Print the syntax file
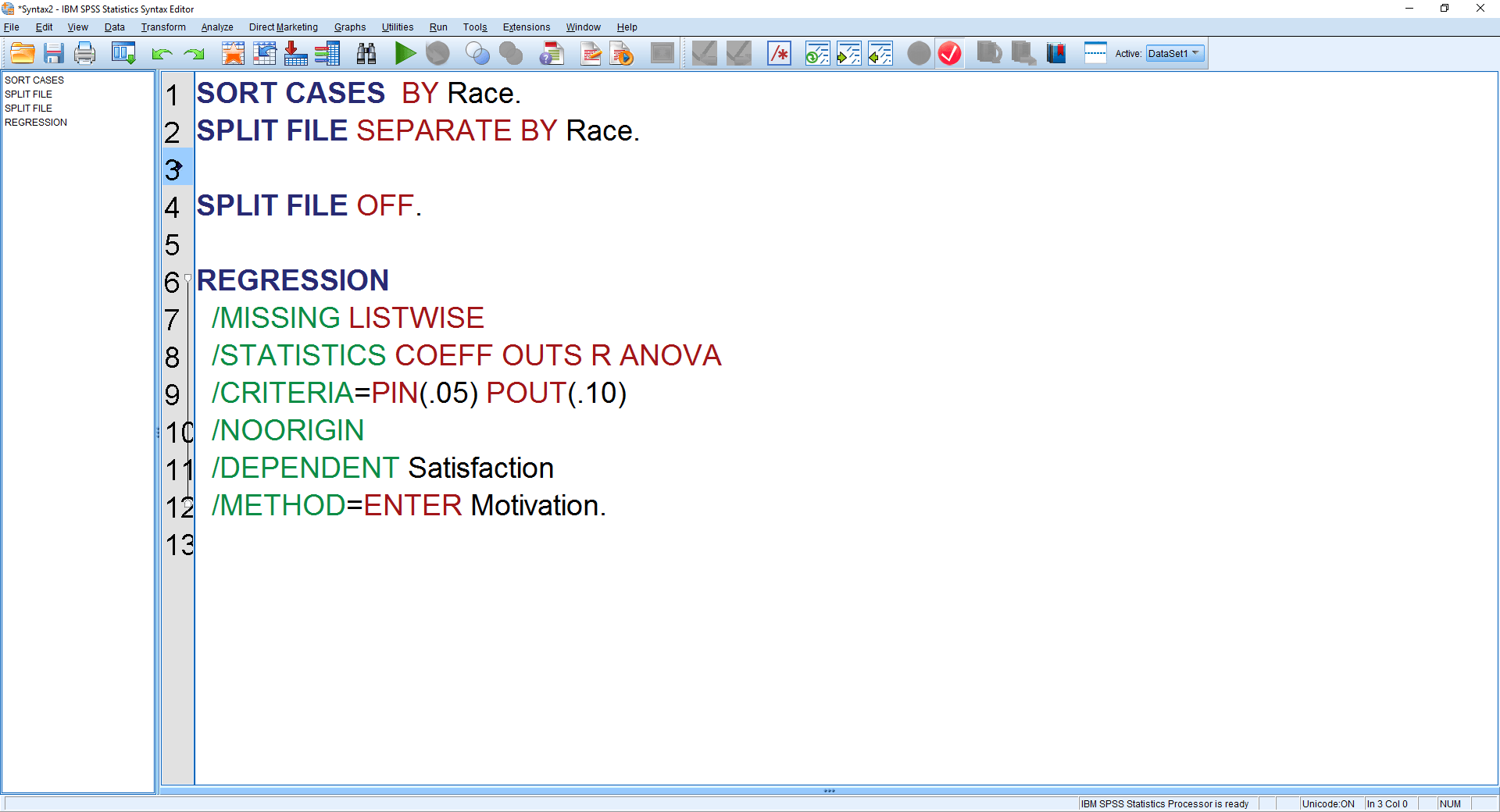This screenshot has width=1500, height=812. tap(84, 53)
